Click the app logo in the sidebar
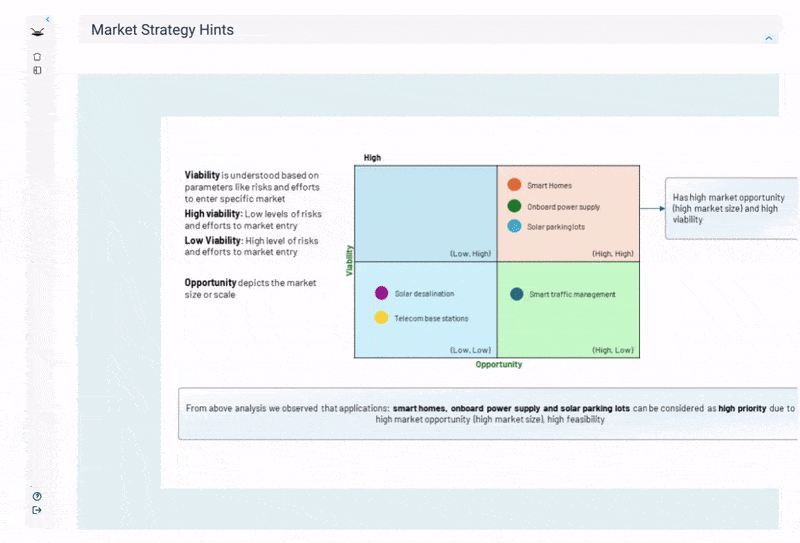 [37, 31]
